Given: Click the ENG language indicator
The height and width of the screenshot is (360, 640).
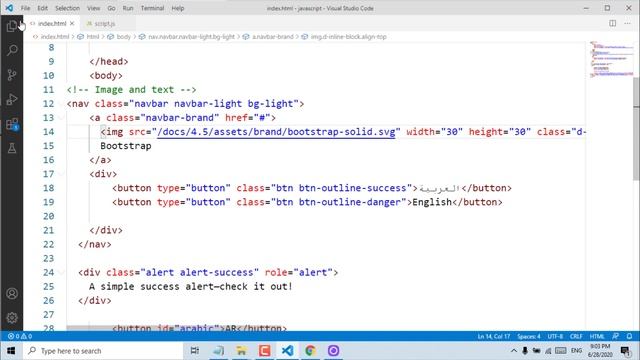Looking at the screenshot, I should click(x=576, y=351).
